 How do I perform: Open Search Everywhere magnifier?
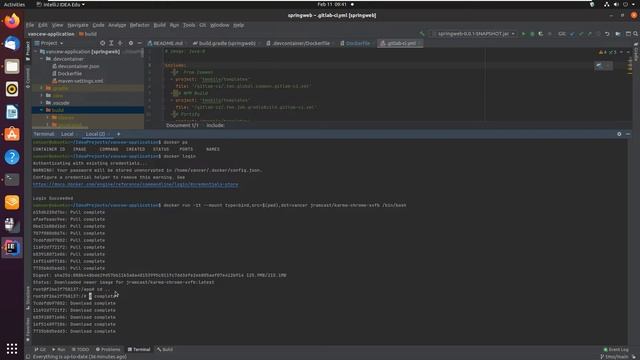(635, 34)
